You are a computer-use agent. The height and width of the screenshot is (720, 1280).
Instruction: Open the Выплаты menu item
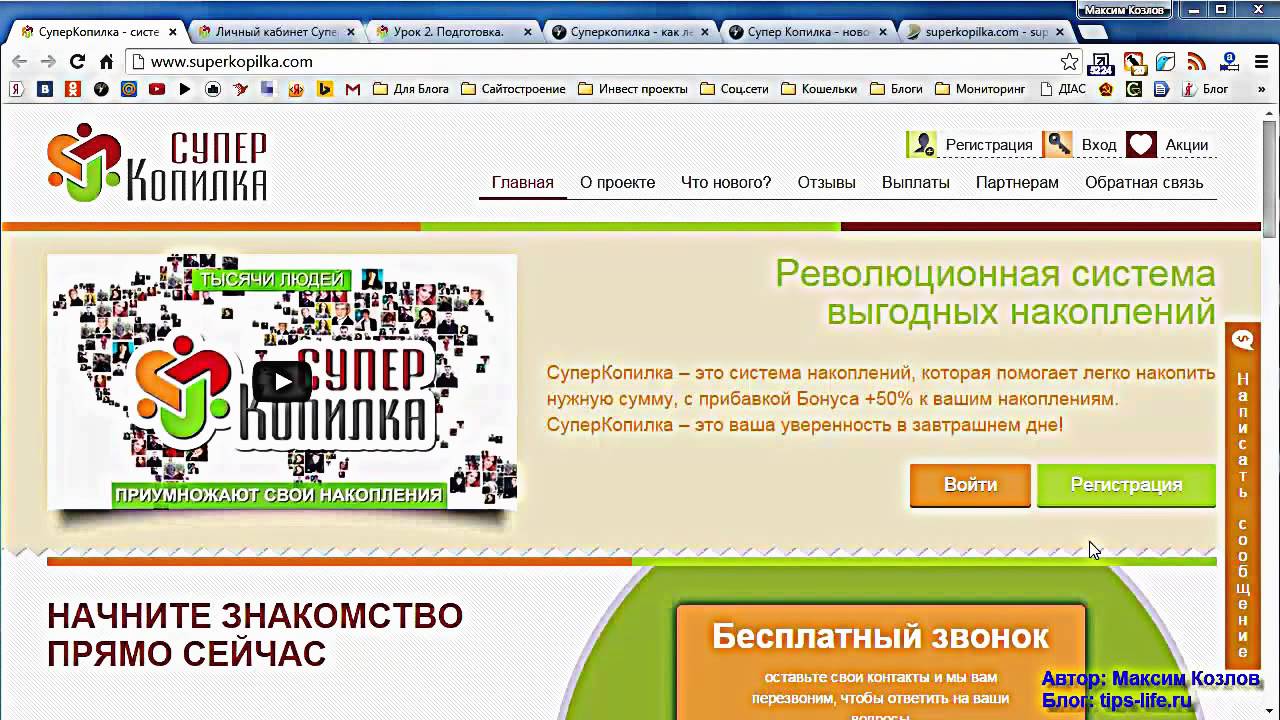(x=915, y=183)
